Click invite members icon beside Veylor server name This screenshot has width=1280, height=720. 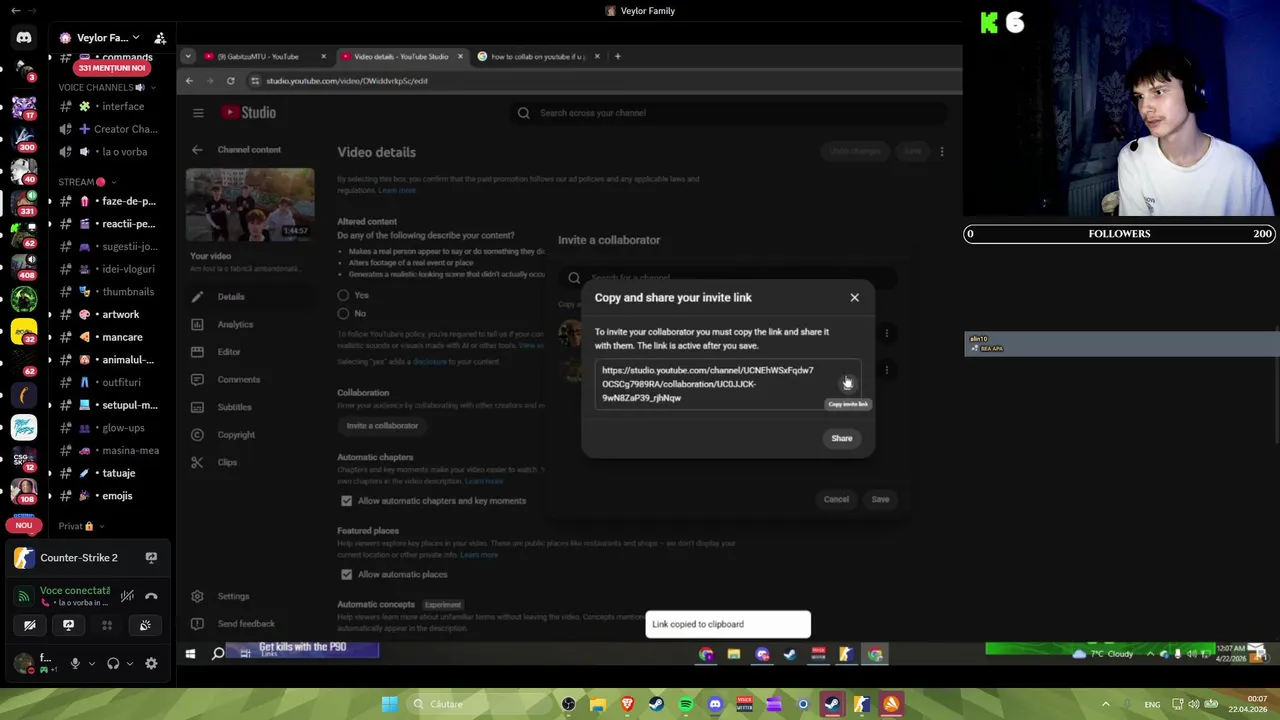tap(160, 38)
